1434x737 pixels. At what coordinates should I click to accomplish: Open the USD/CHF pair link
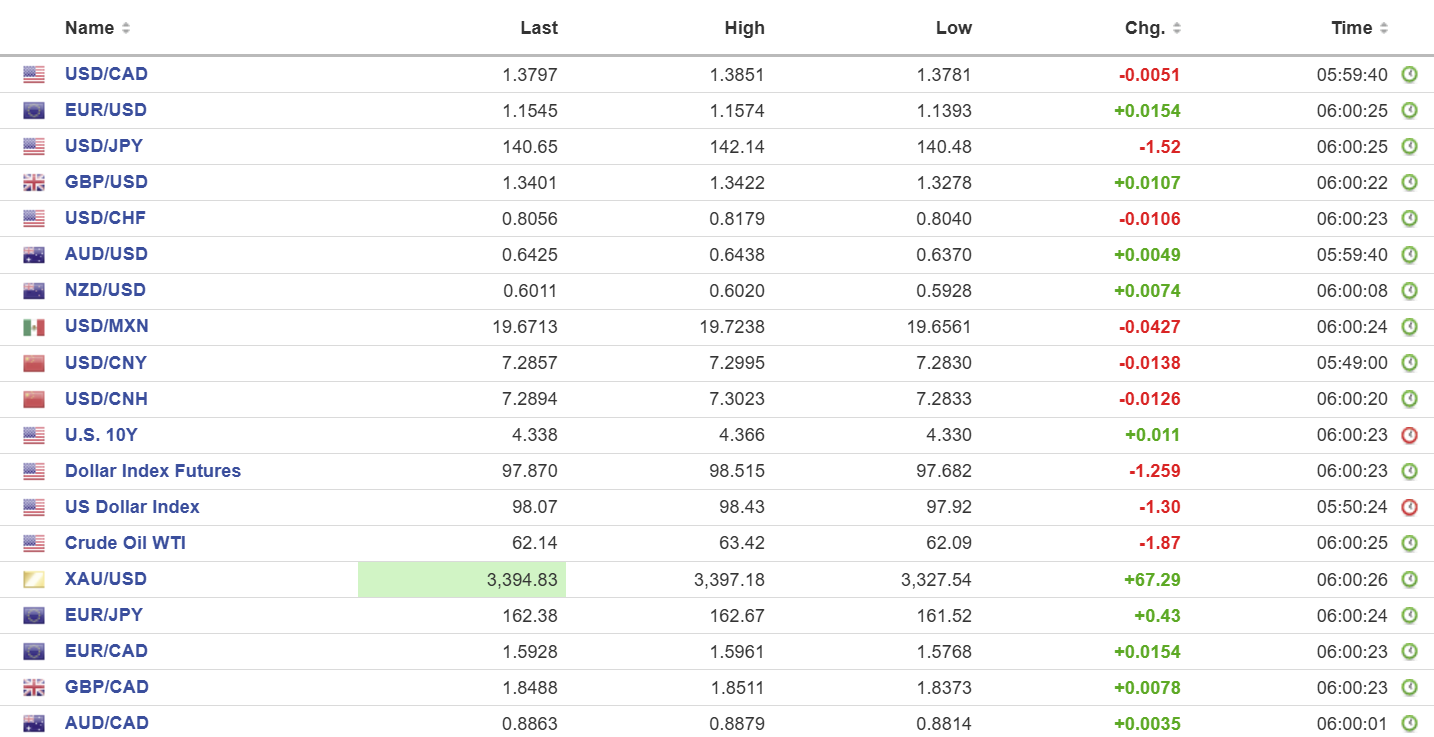pos(106,218)
